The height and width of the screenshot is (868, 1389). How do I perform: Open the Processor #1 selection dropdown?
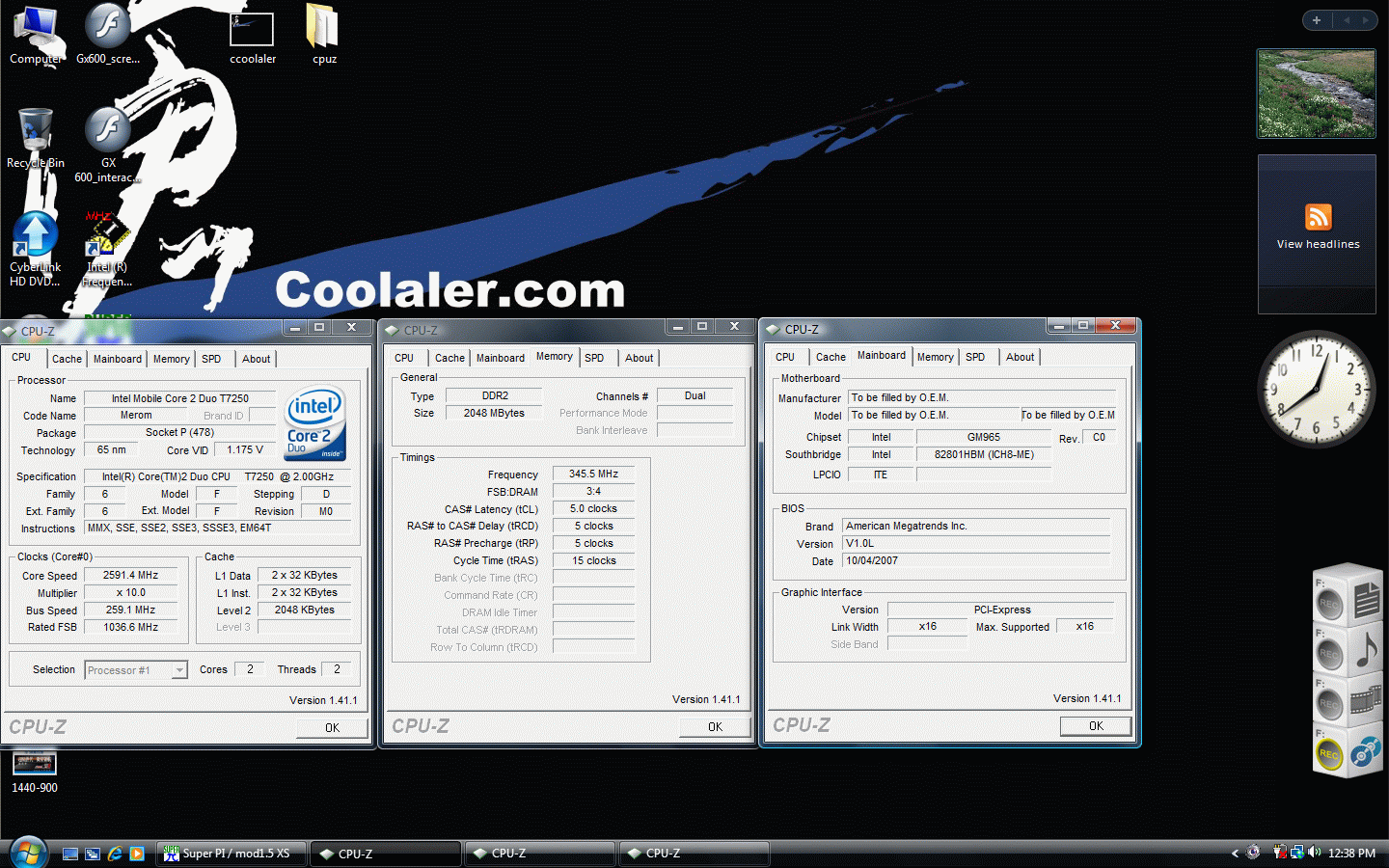click(x=136, y=670)
